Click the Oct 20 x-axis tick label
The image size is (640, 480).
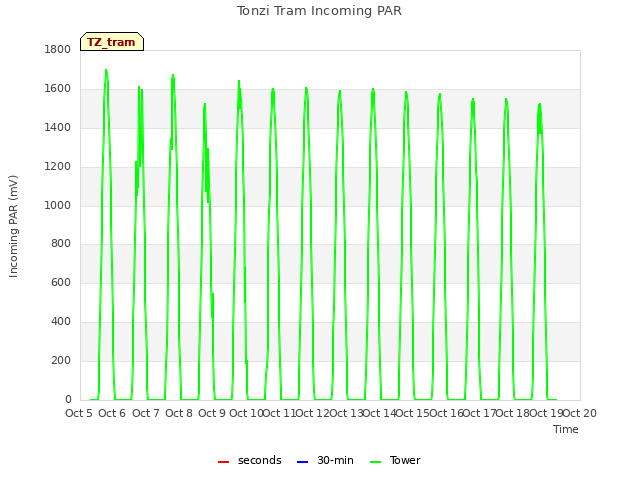click(580, 413)
